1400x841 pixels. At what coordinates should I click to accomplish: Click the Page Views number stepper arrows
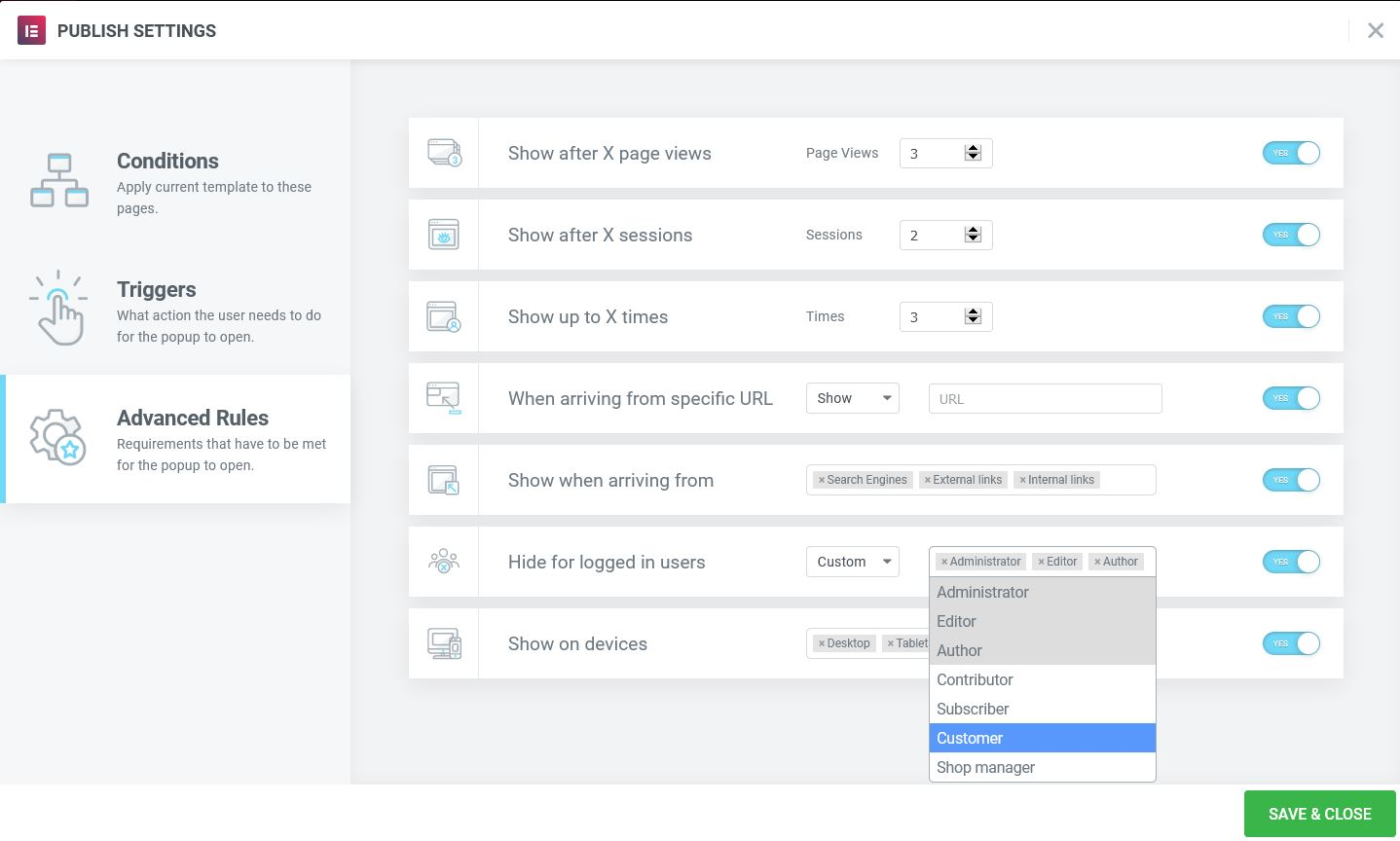(x=973, y=153)
